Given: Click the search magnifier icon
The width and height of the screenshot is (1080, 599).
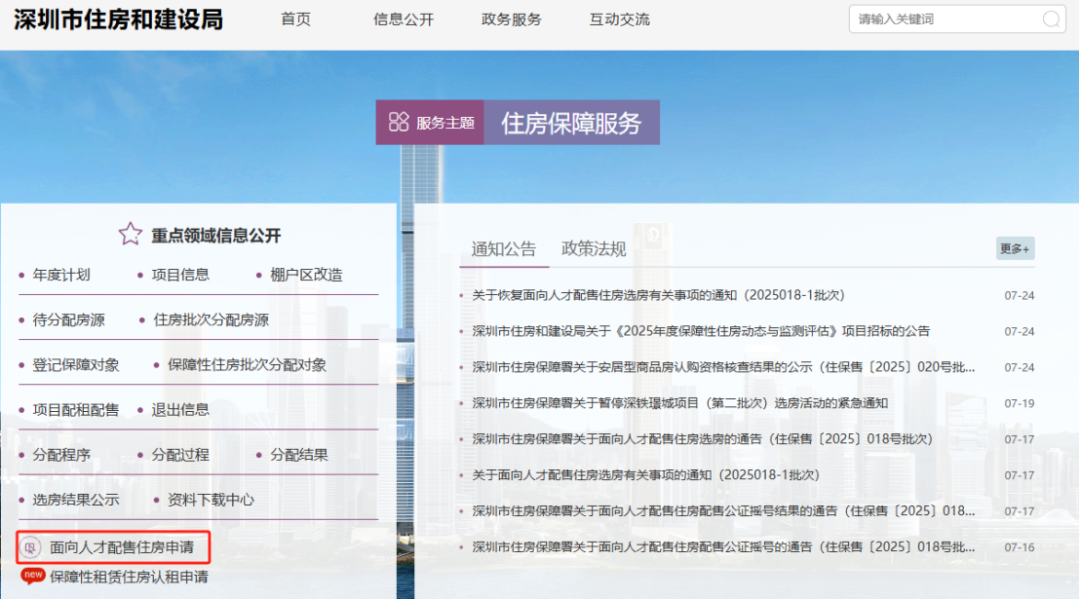Looking at the screenshot, I should click(x=1051, y=19).
